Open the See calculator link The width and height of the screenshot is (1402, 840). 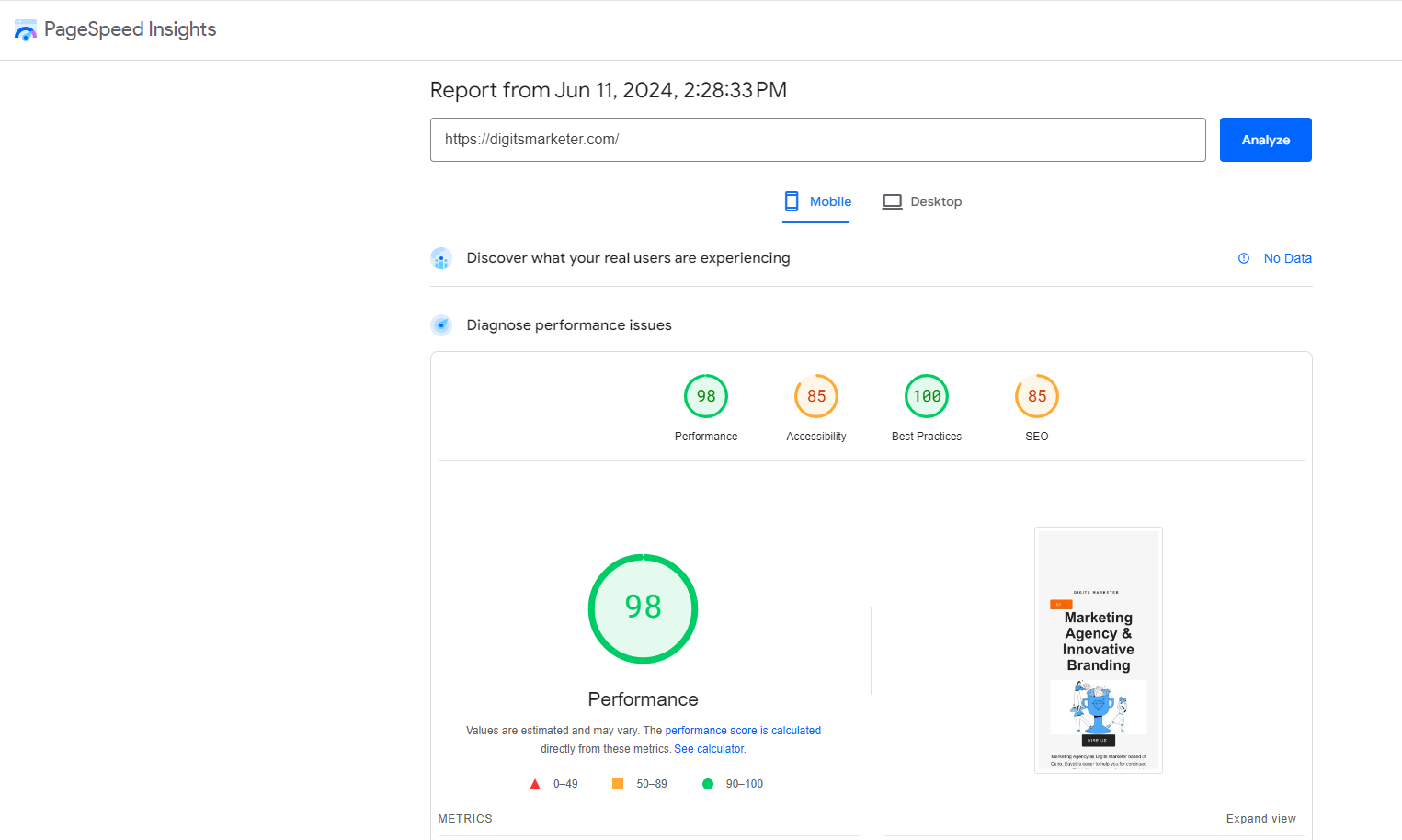[x=709, y=749]
